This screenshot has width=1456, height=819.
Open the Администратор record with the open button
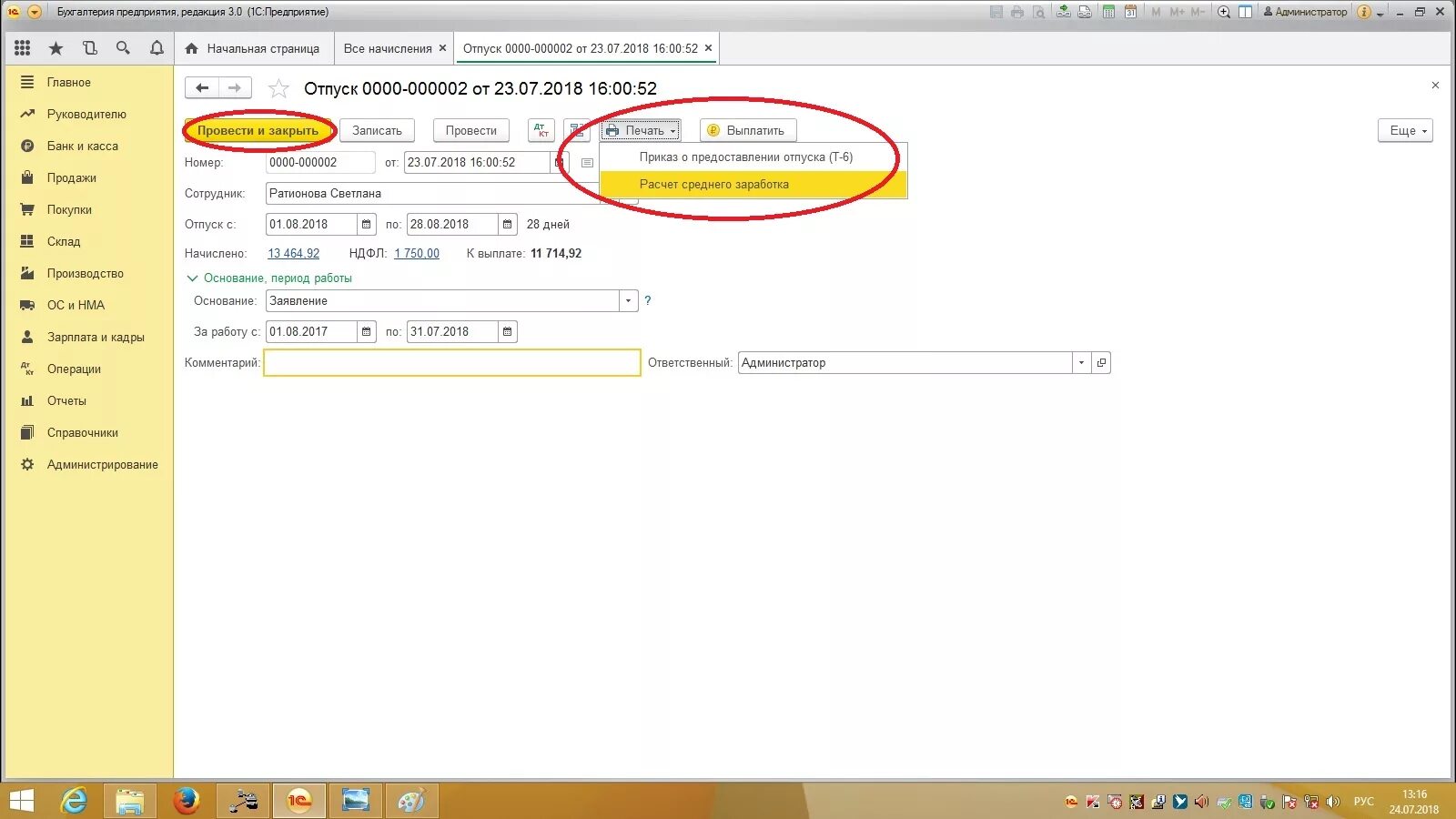pyautogui.click(x=1101, y=362)
